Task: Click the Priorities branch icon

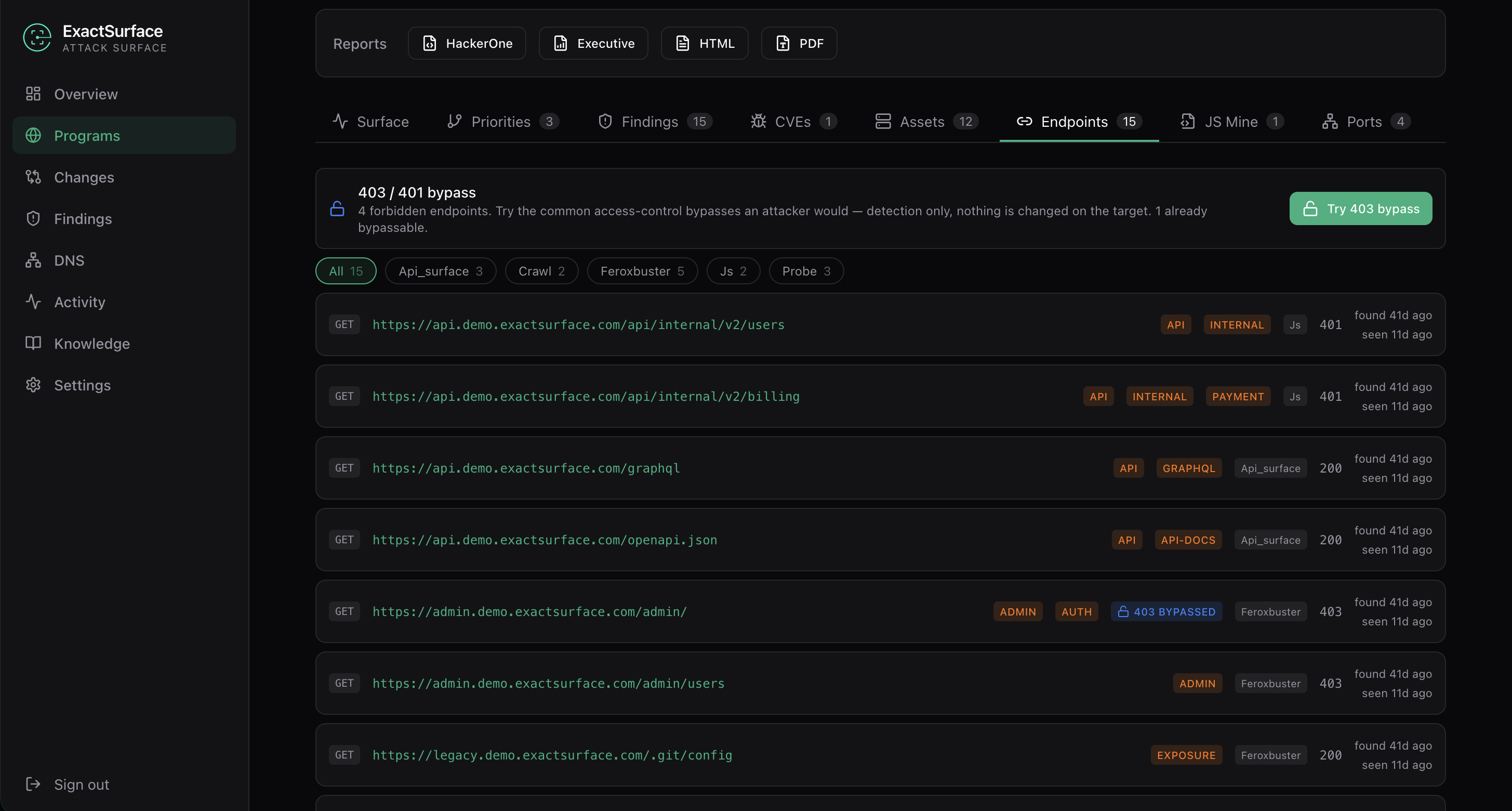Action: pos(455,122)
